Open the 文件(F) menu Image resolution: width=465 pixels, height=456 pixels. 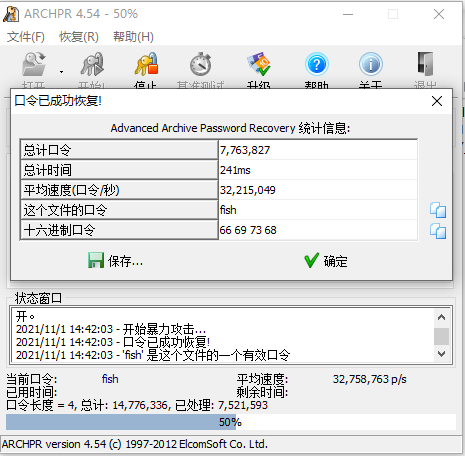tap(26, 37)
